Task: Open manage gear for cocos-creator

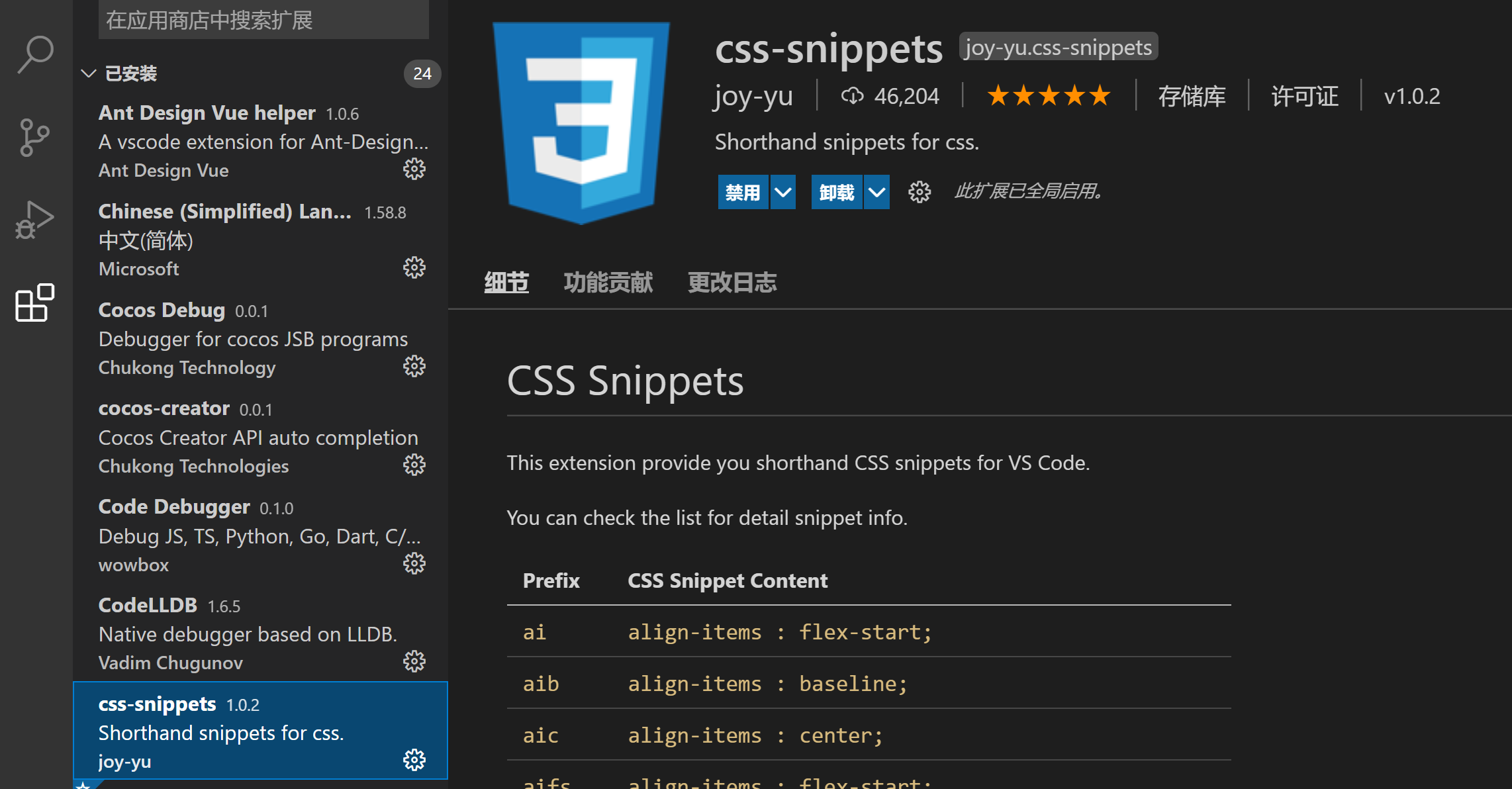Action: click(x=414, y=465)
